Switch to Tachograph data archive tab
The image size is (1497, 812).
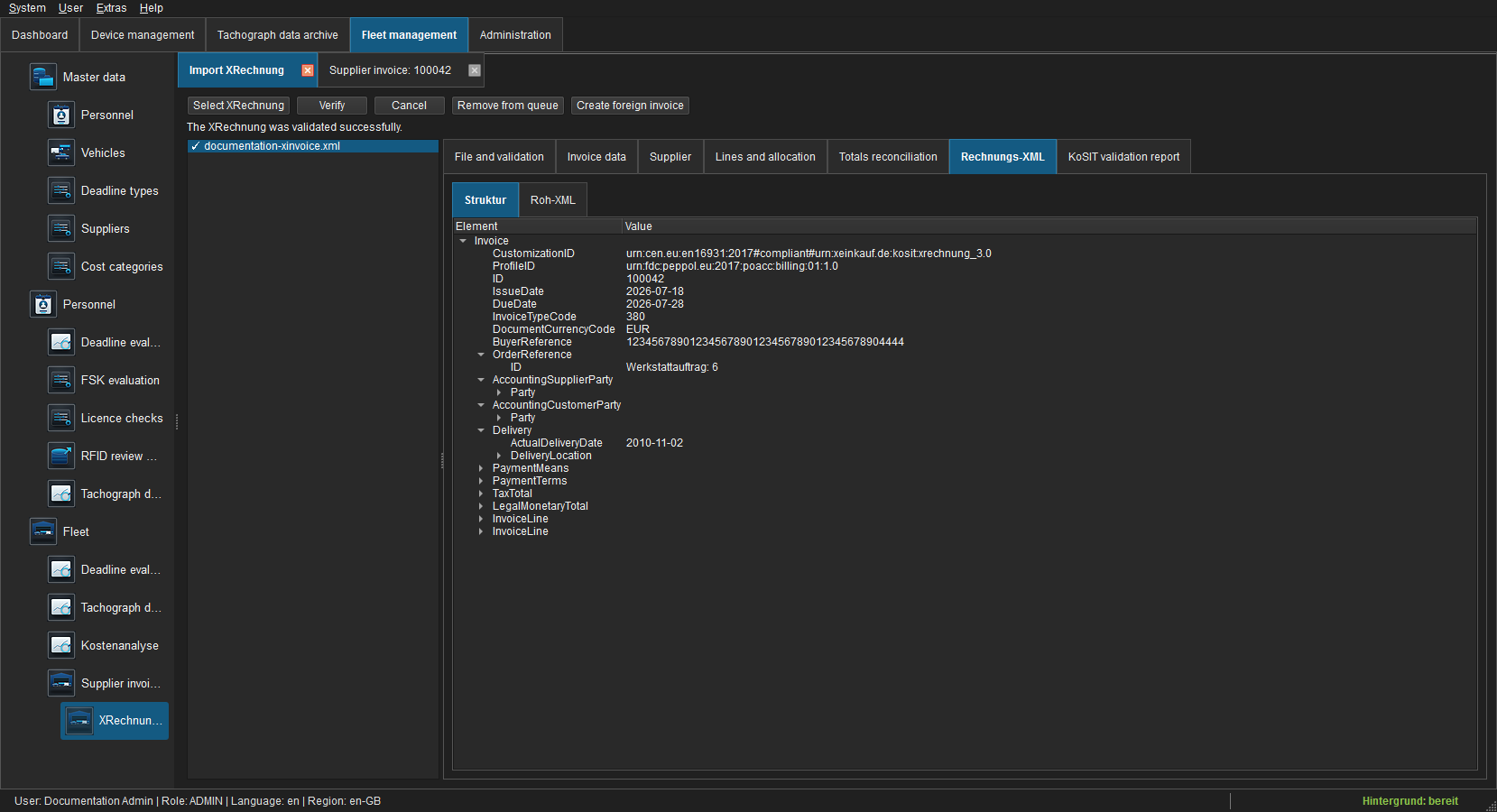[278, 35]
